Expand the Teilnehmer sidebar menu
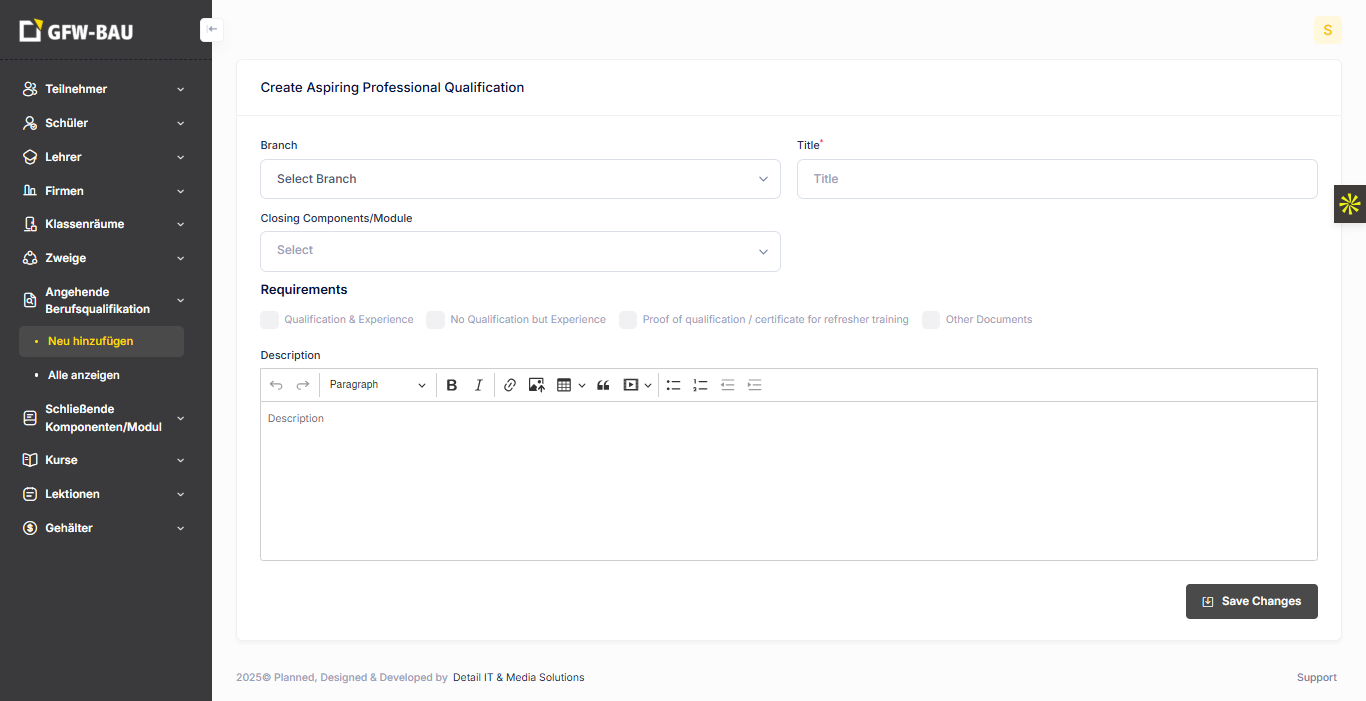This screenshot has width=1366, height=701. pos(103,89)
